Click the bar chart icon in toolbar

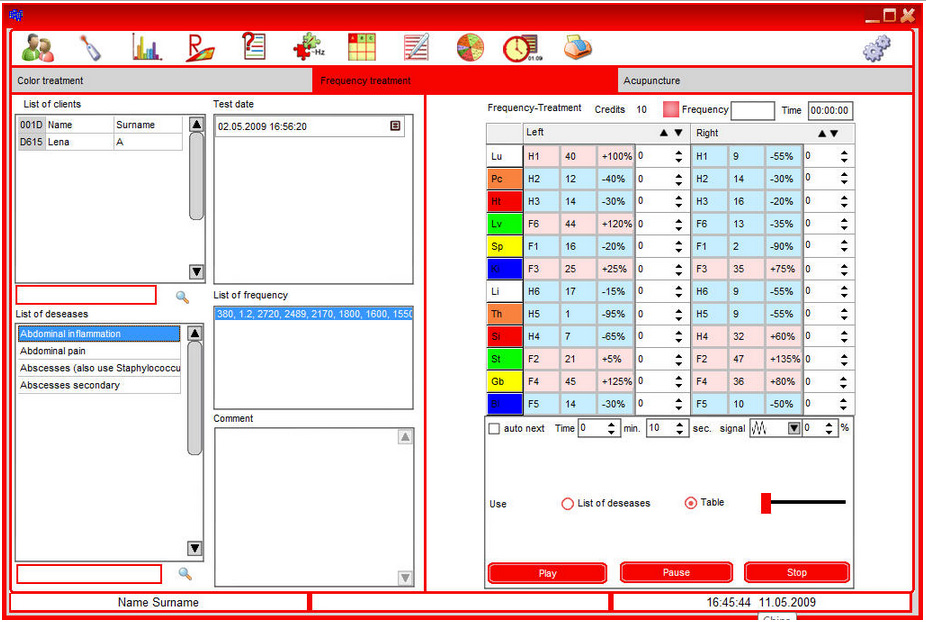(x=146, y=47)
